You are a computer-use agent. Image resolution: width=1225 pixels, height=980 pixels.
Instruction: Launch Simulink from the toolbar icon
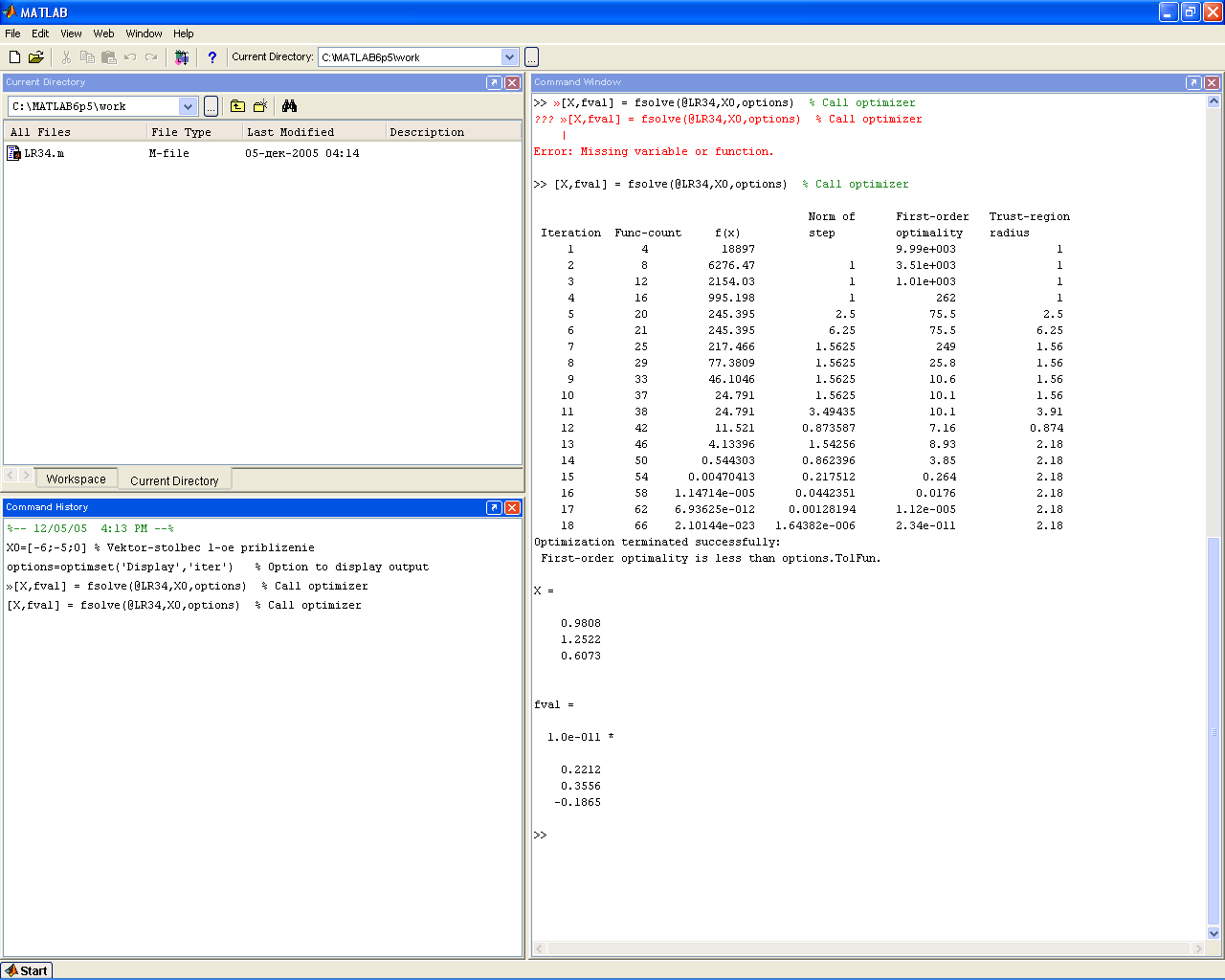tap(182, 57)
